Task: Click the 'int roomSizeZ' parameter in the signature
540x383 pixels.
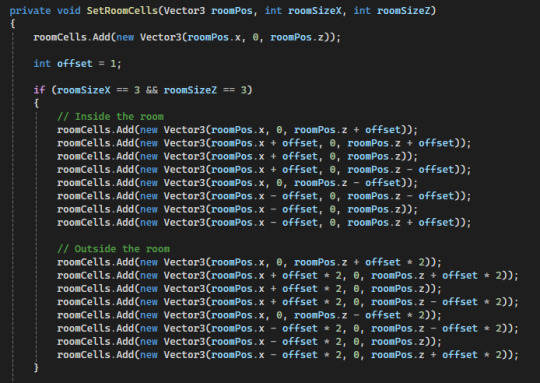Action: click(x=392, y=11)
